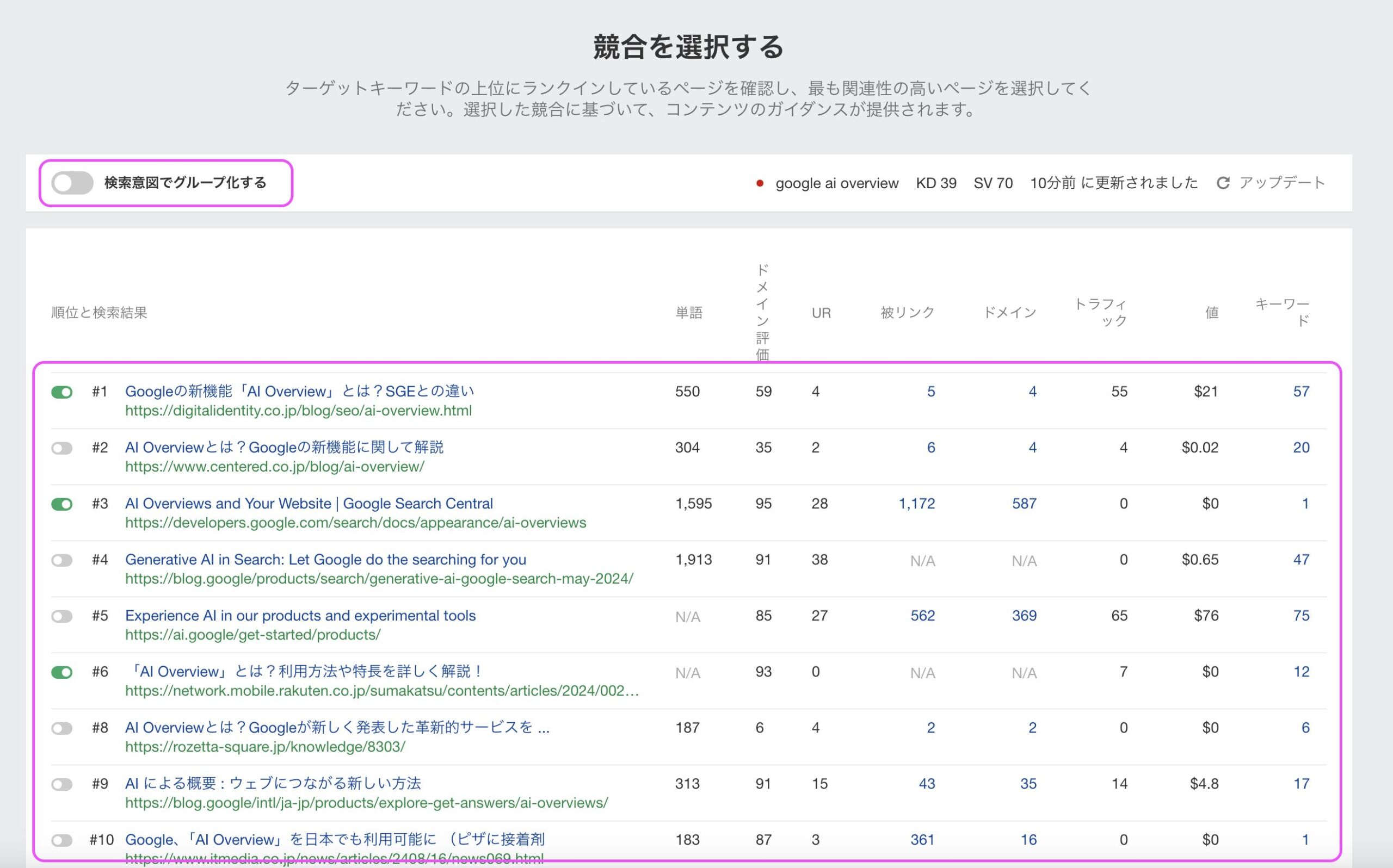Enable the toggle for result #5
The height and width of the screenshot is (868, 1393).
tap(62, 616)
